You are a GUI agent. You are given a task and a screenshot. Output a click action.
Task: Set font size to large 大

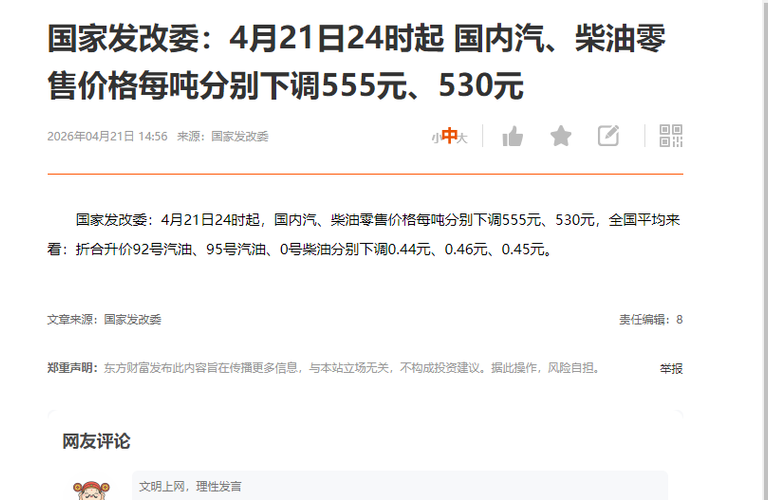pyautogui.click(x=462, y=139)
